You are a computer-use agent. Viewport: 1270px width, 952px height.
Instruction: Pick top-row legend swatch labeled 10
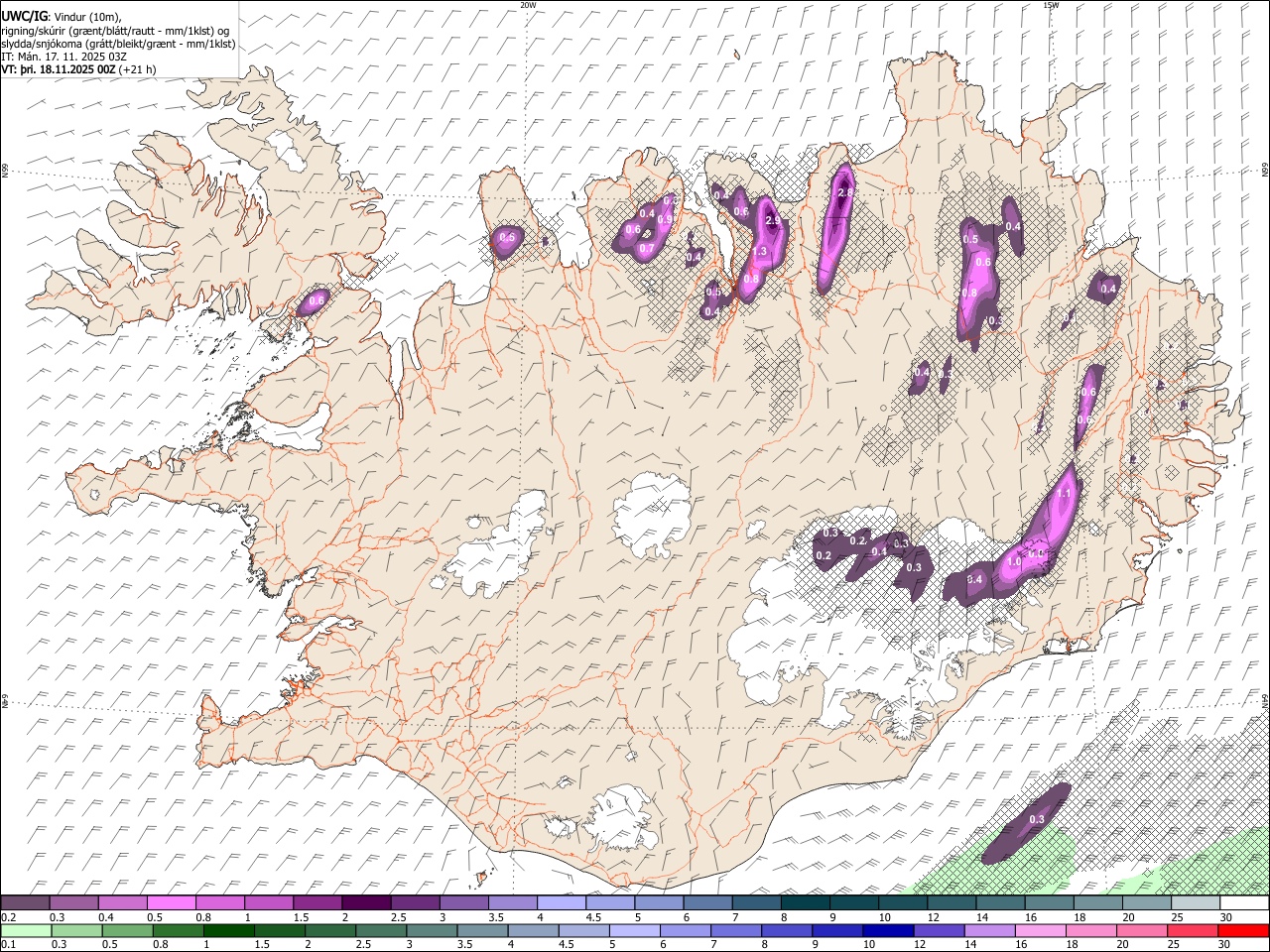click(902, 902)
